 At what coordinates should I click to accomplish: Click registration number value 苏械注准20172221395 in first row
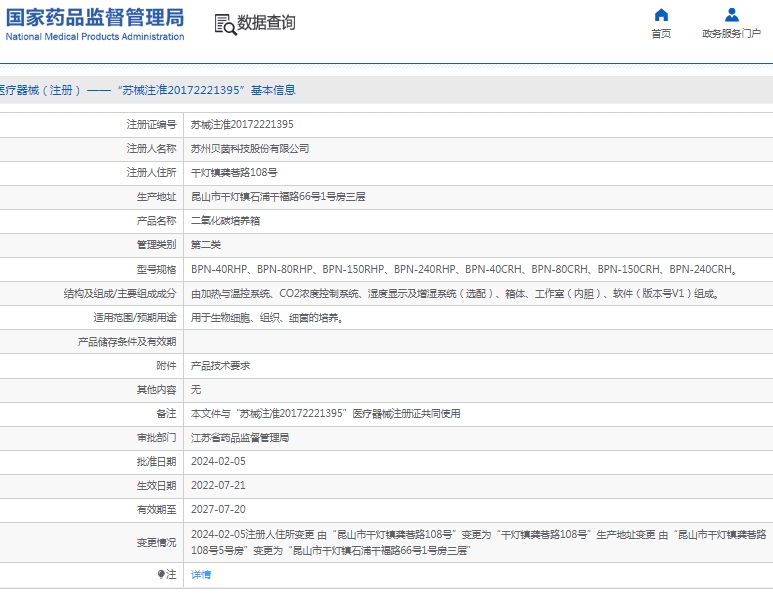pos(242,125)
